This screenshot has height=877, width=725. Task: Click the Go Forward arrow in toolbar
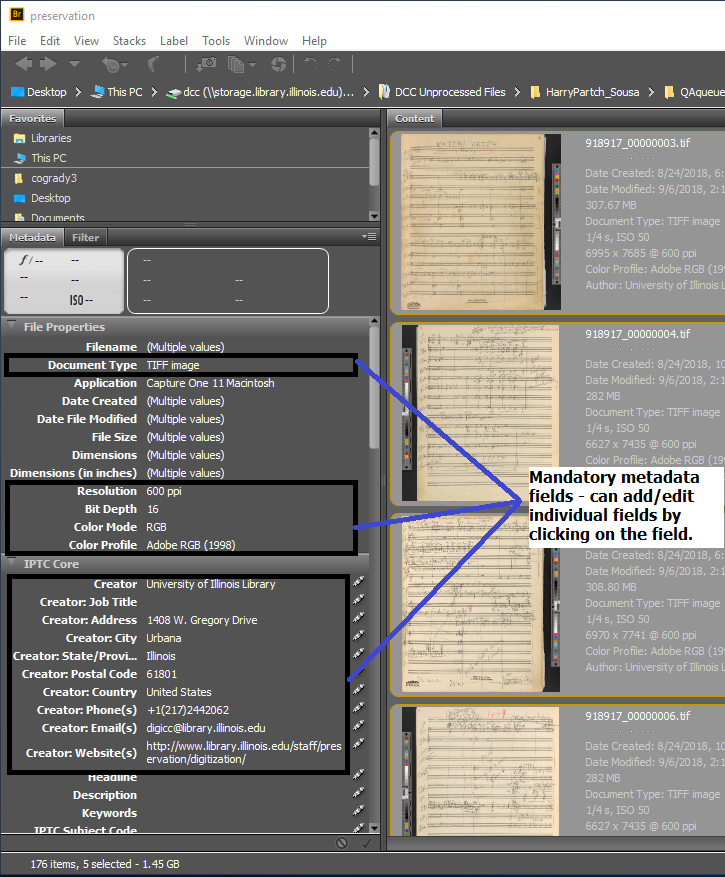tap(48, 65)
